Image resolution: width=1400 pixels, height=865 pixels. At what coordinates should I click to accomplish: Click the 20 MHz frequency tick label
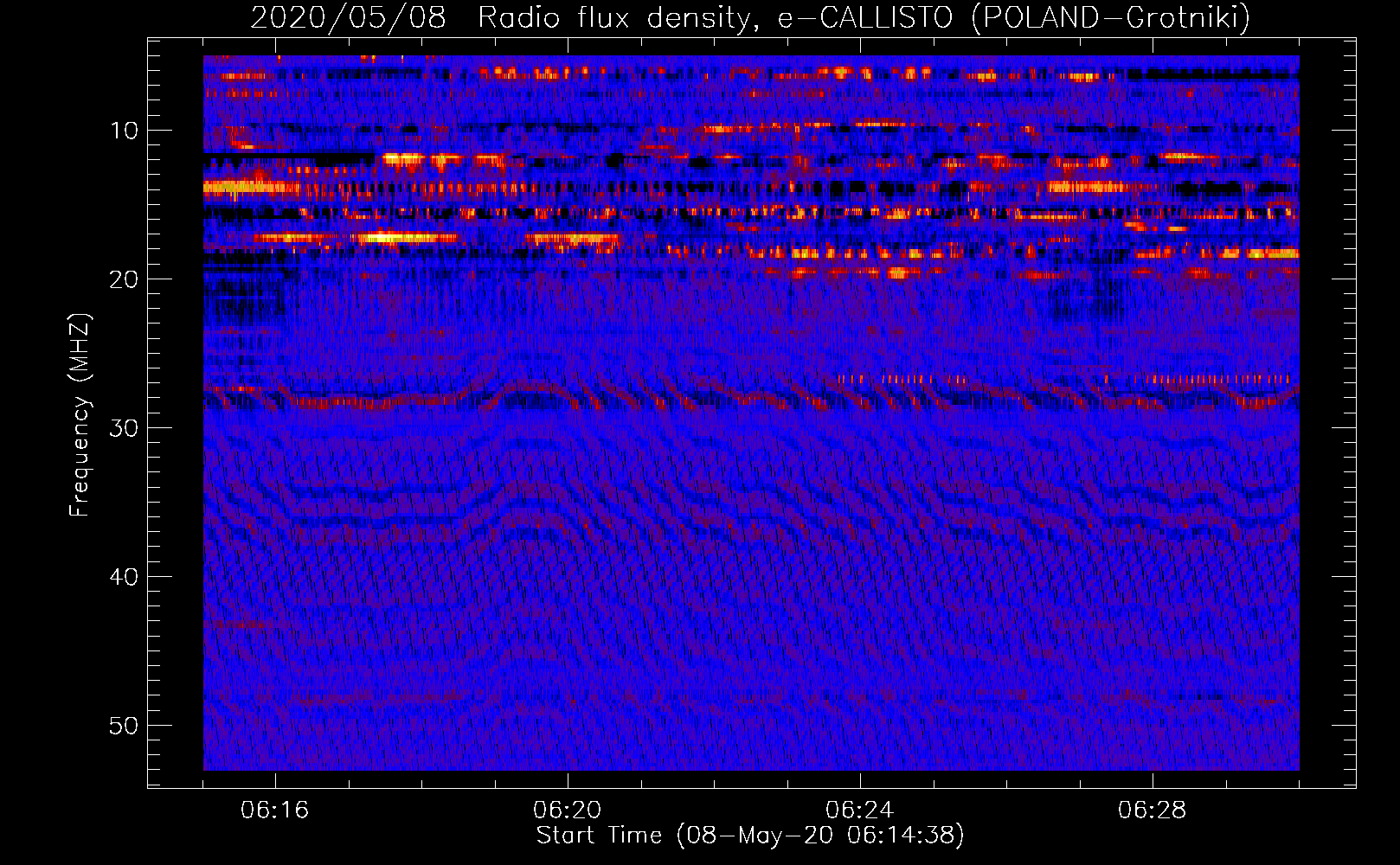125,279
